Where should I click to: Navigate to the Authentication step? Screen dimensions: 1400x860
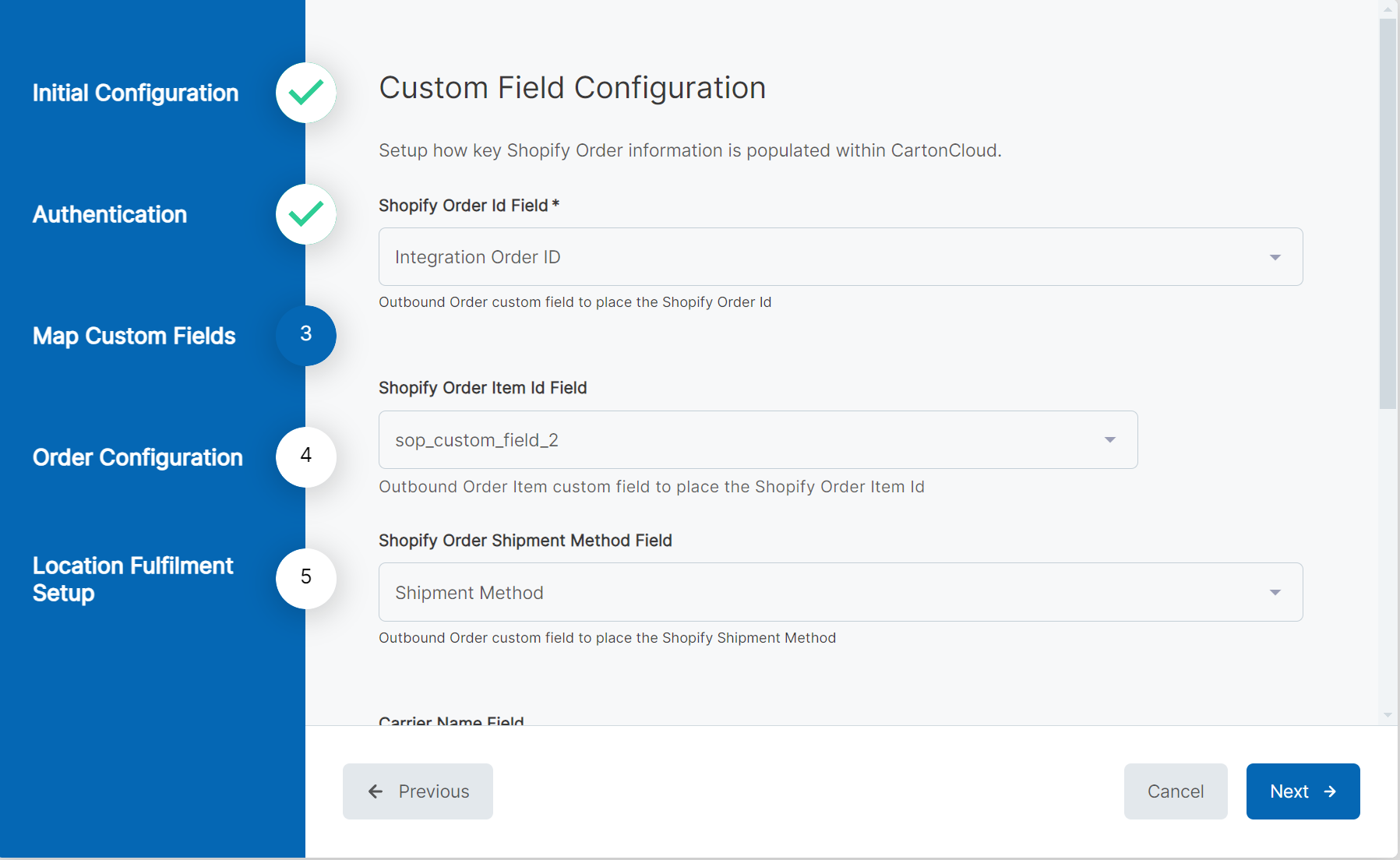coord(109,214)
